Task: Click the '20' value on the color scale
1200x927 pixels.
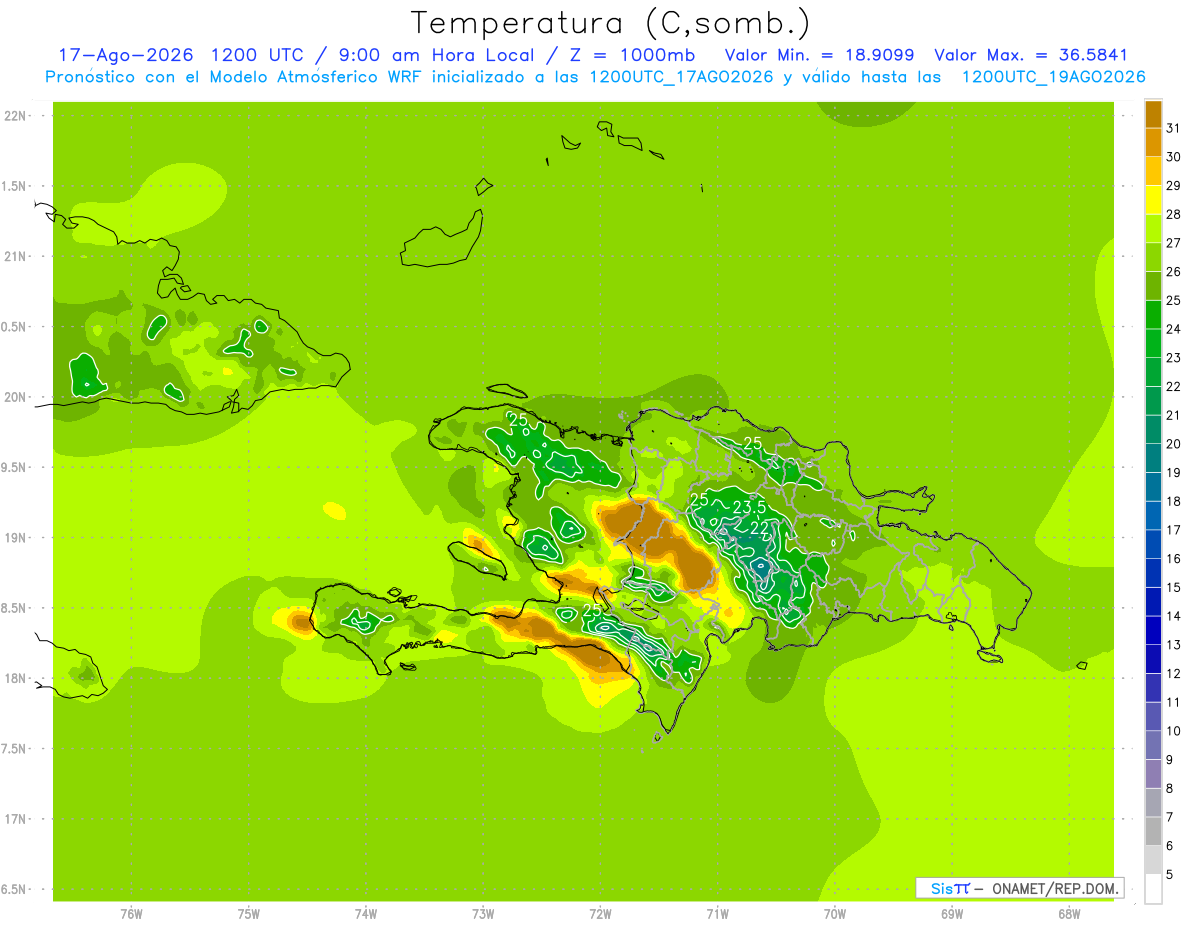Action: click(1173, 444)
